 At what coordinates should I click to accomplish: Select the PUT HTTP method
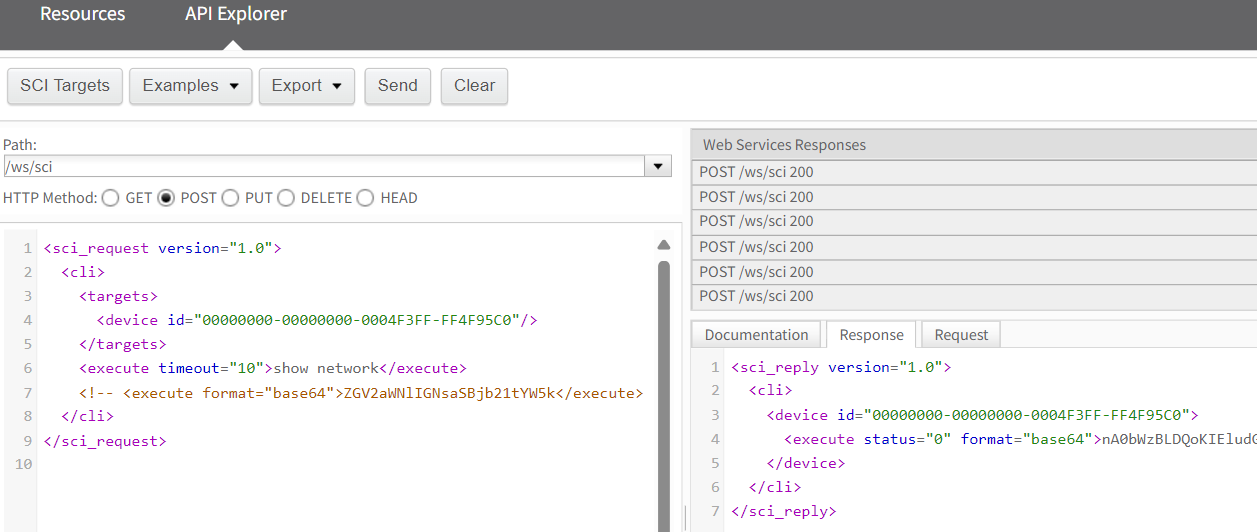230,198
